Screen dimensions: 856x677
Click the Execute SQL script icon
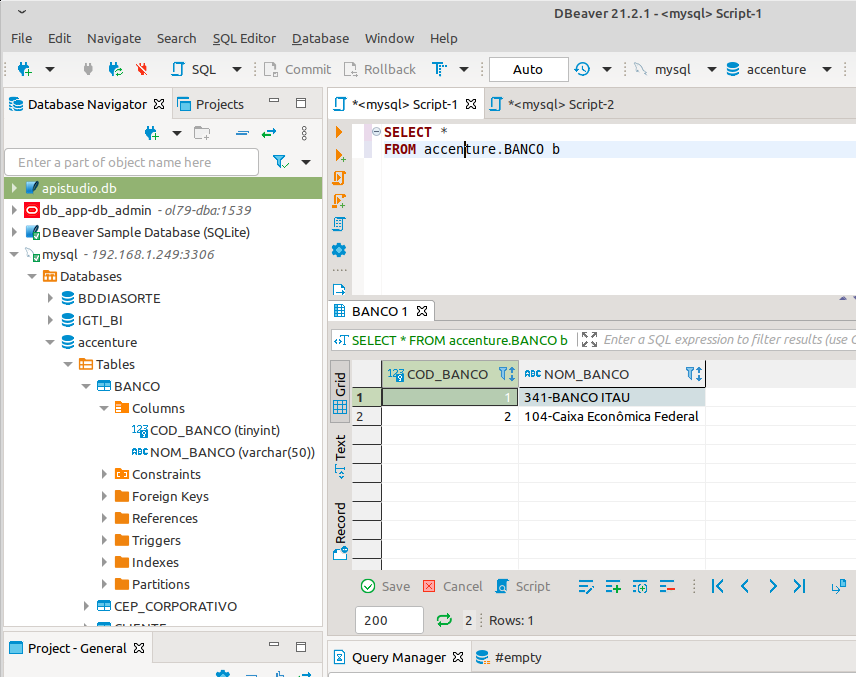click(339, 178)
